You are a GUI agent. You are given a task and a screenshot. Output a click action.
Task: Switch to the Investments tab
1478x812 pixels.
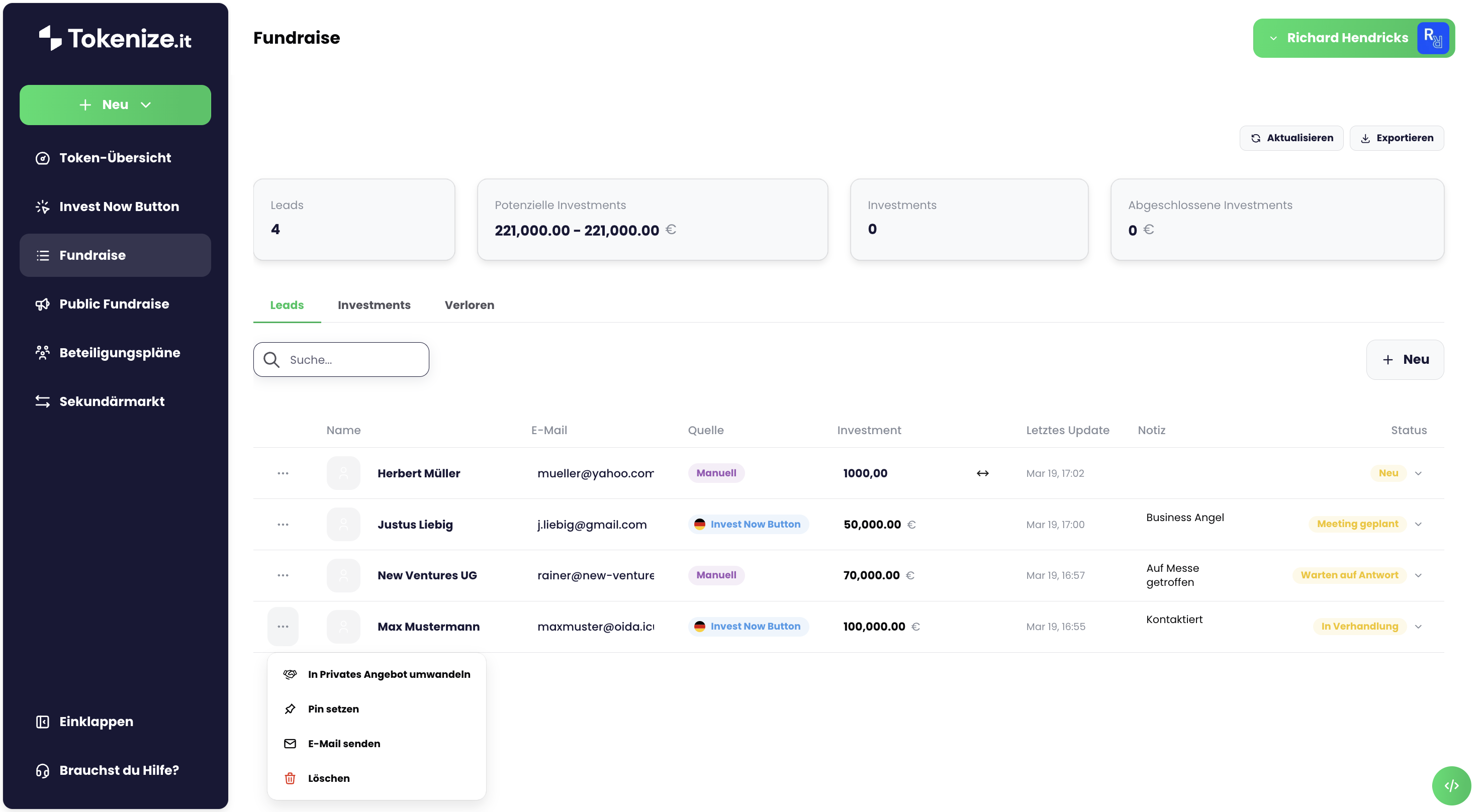pyautogui.click(x=374, y=305)
